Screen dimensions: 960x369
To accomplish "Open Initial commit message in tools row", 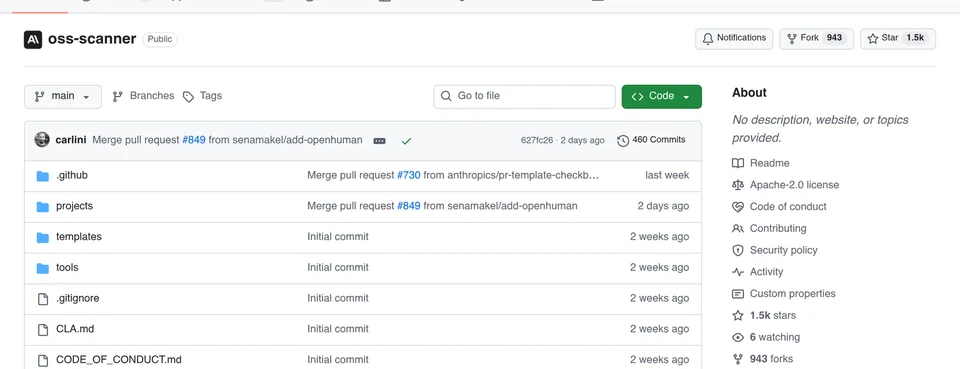I will 338,267.
